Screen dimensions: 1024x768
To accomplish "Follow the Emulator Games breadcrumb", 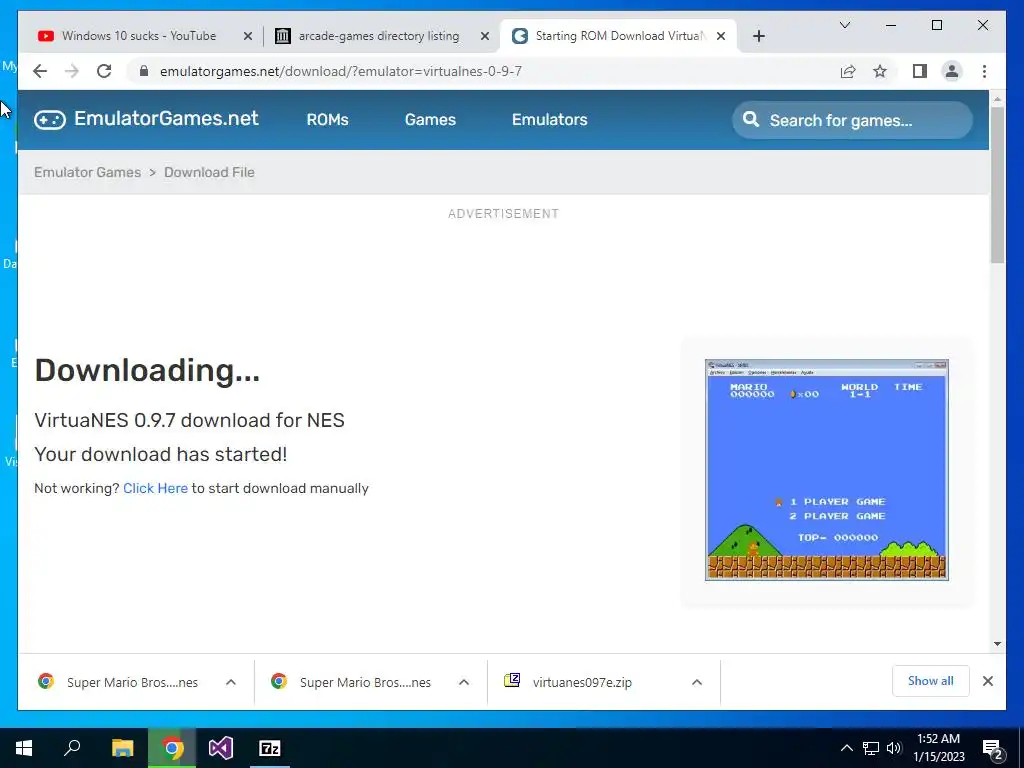I will click(x=88, y=172).
